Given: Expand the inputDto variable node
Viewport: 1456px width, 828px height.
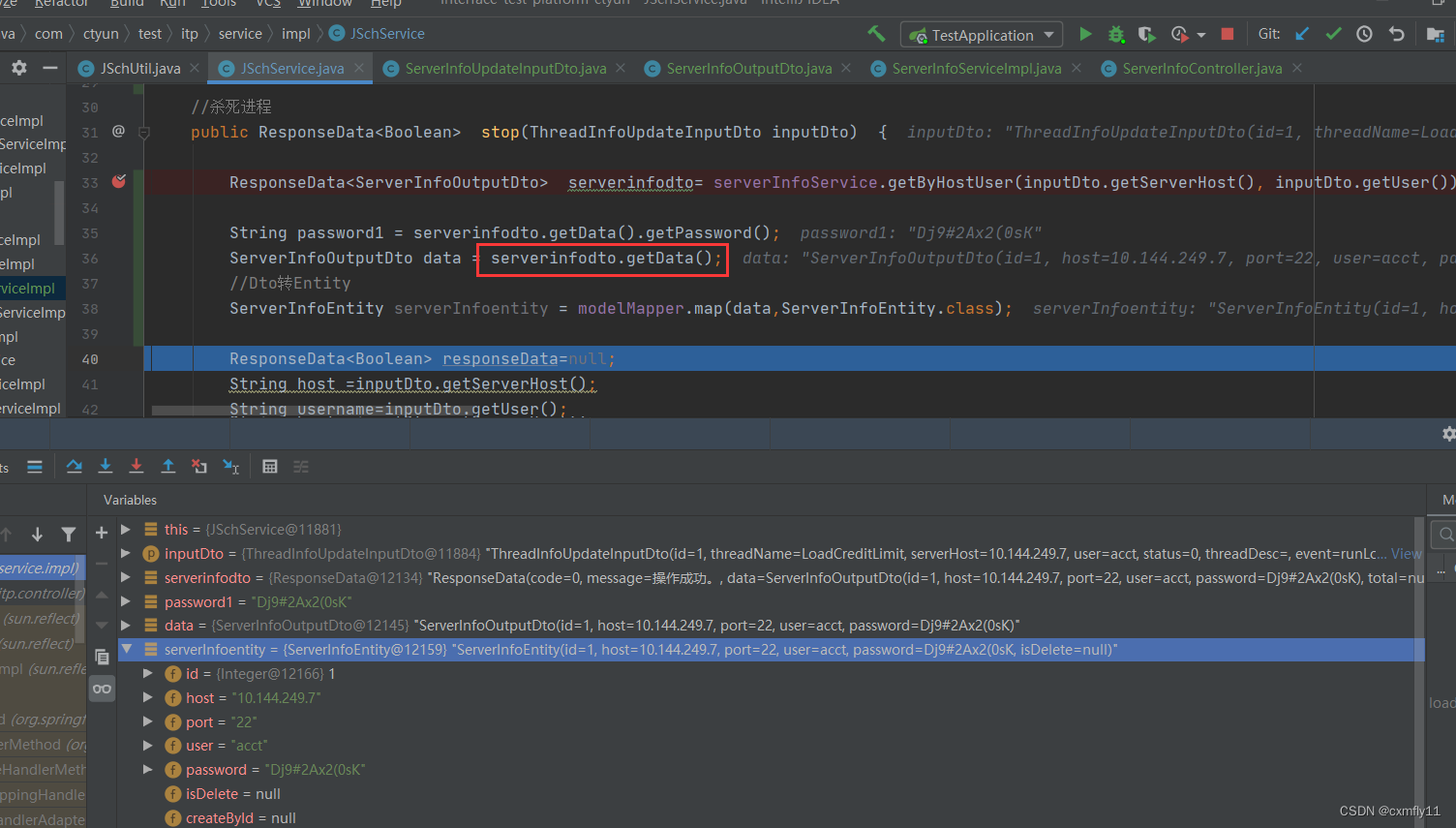Looking at the screenshot, I should coord(125,553).
